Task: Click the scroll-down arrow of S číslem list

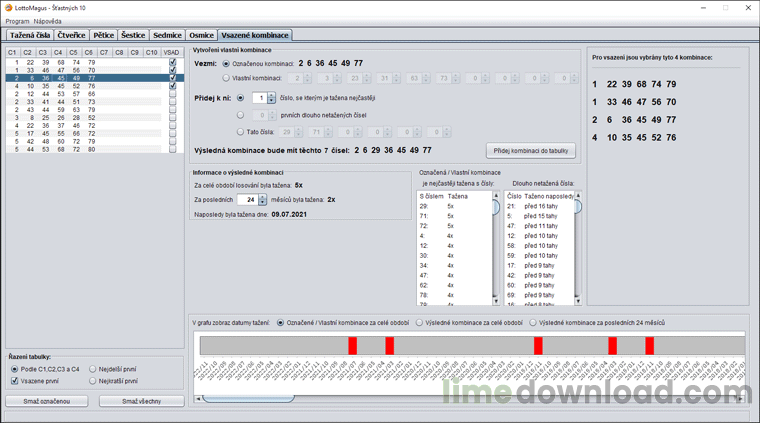Action: click(x=496, y=301)
